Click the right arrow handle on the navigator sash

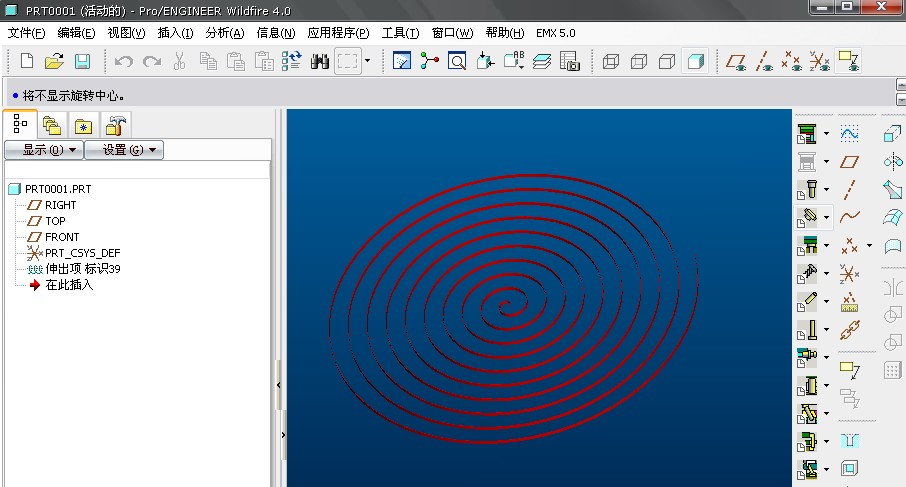click(284, 435)
